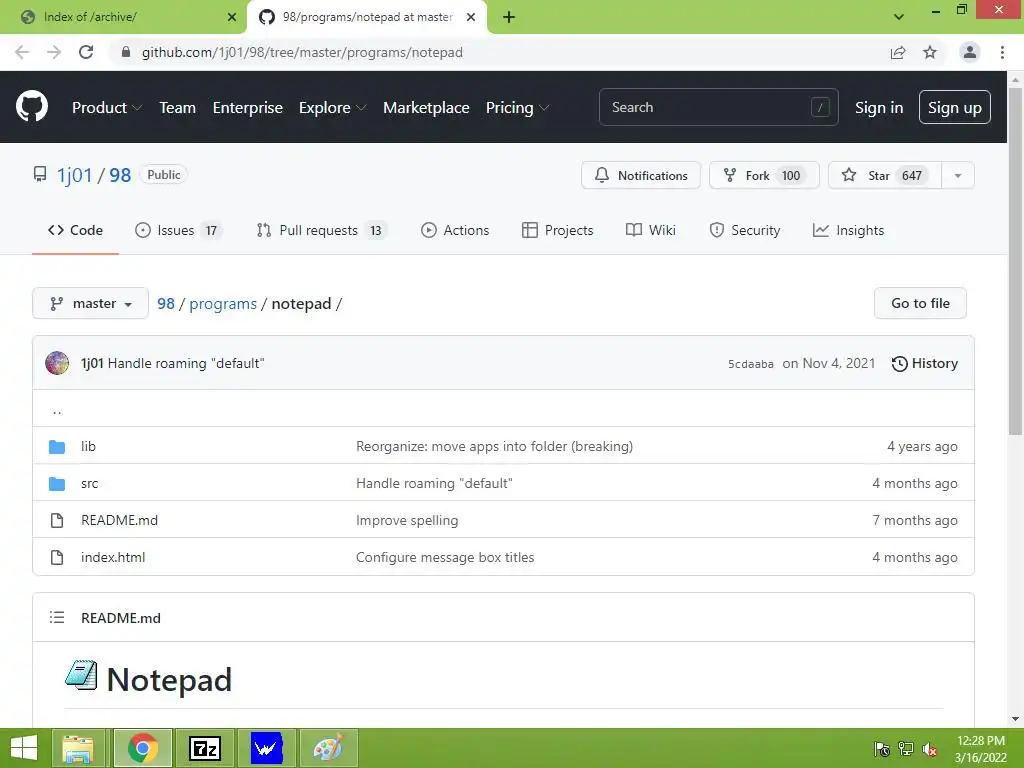Viewport: 1024px width, 768px height.
Task: Open the Windows Start button
Action: tap(24, 748)
